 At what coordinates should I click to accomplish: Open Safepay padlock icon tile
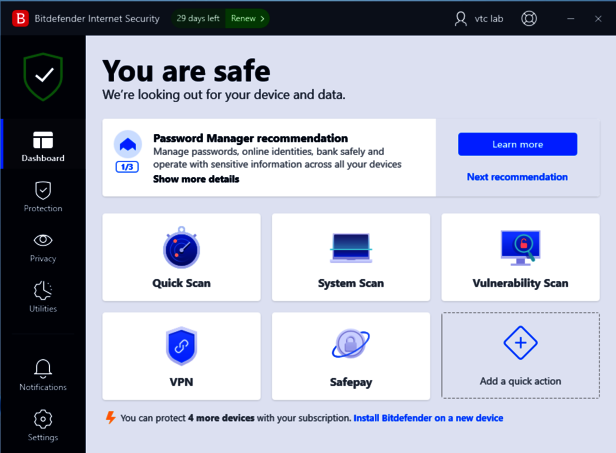(x=351, y=346)
